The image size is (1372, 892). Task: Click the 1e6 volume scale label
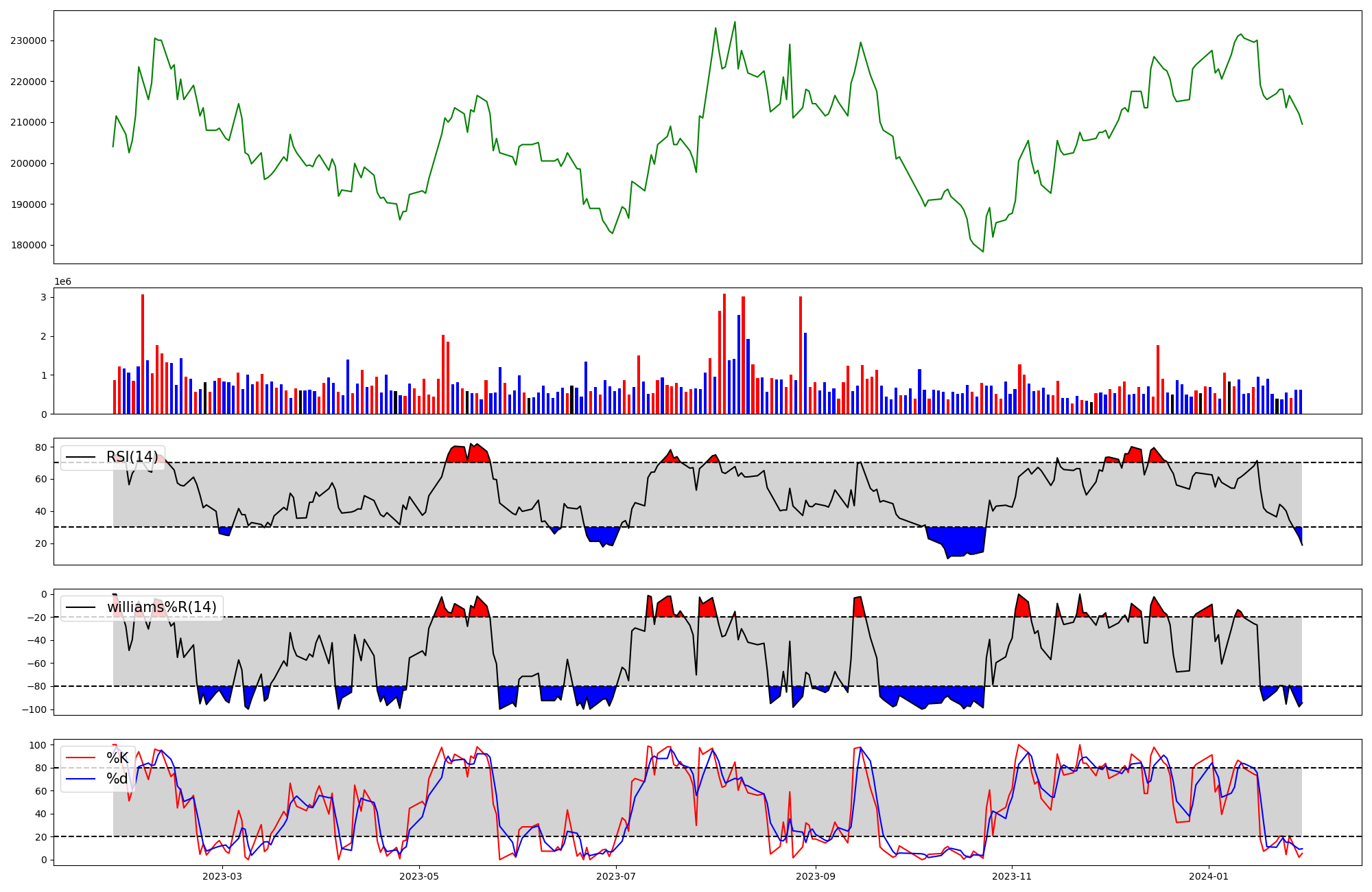[x=62, y=281]
